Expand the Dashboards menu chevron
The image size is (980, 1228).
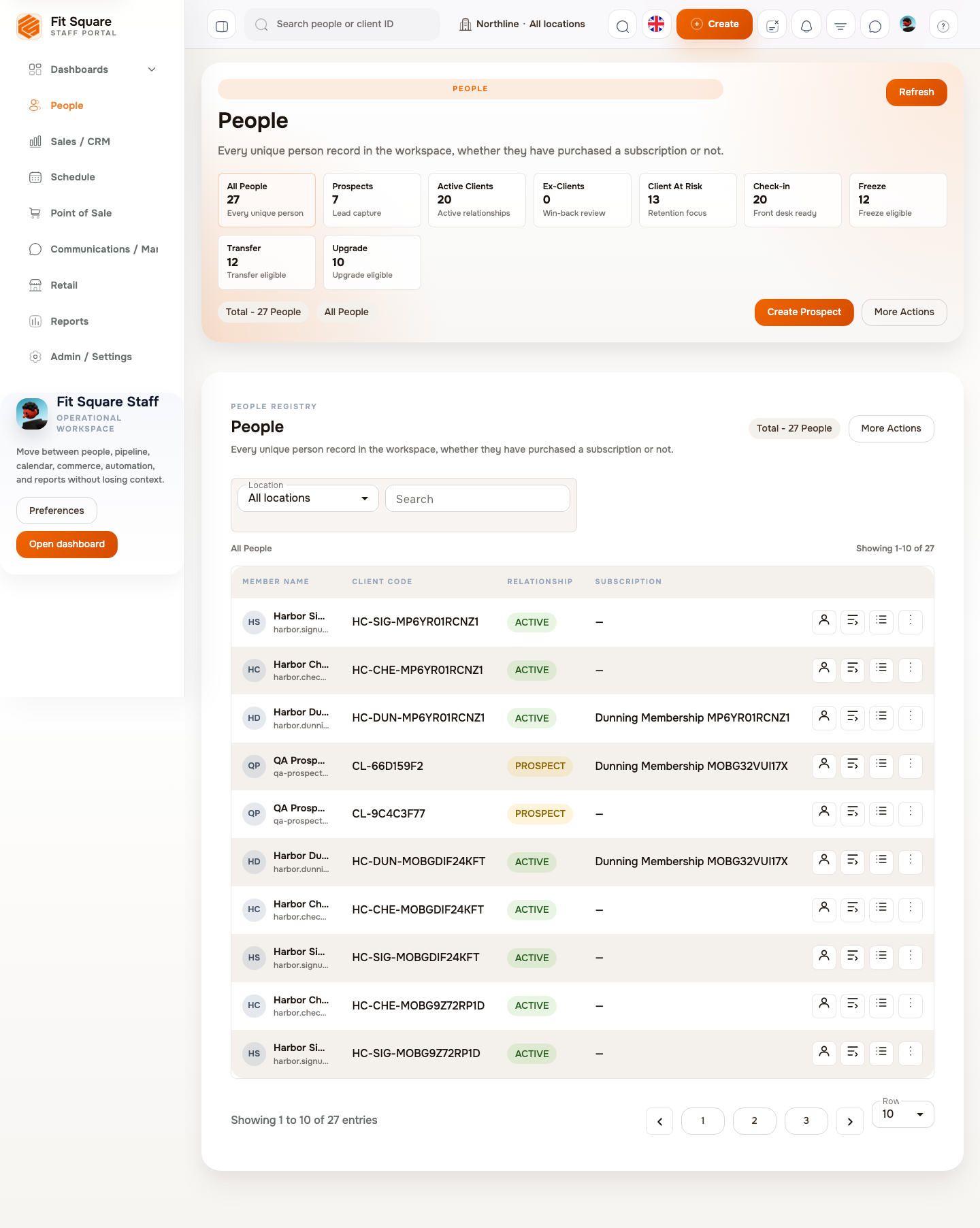[x=152, y=69]
